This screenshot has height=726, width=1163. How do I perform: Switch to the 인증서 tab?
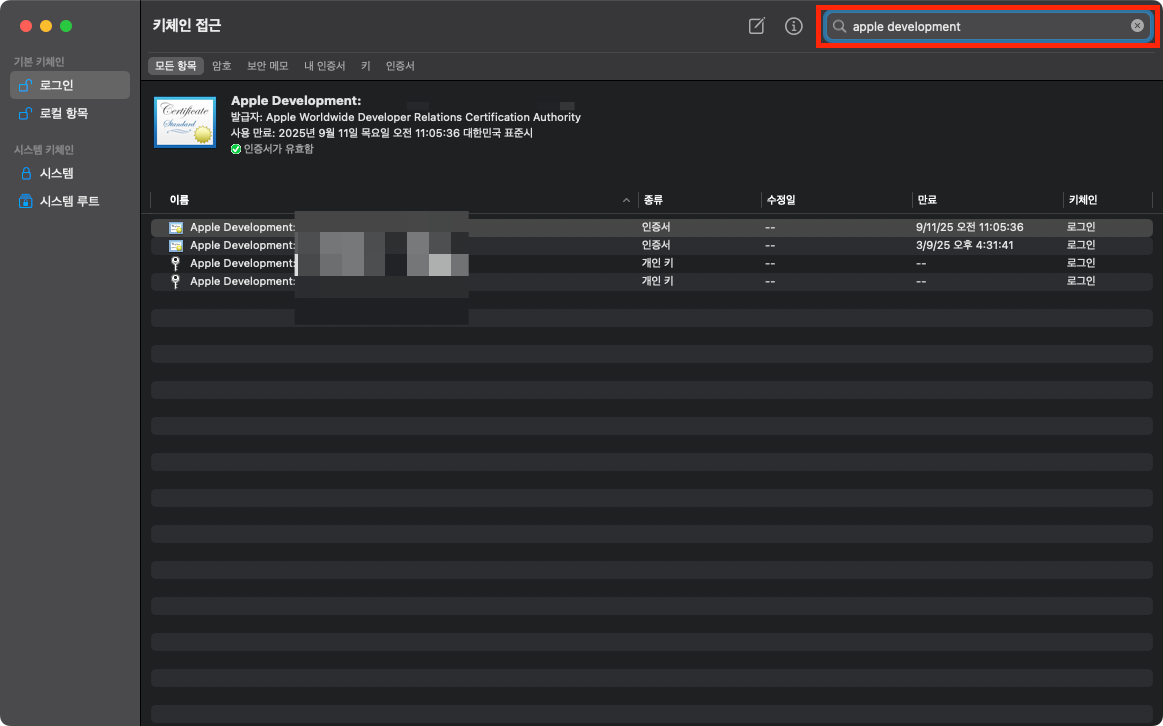(x=400, y=66)
